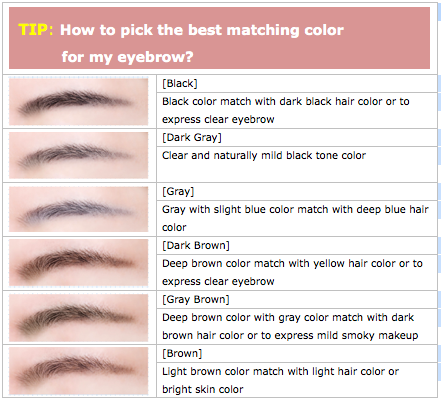Click the [Dark Gray] color label

click(x=192, y=137)
